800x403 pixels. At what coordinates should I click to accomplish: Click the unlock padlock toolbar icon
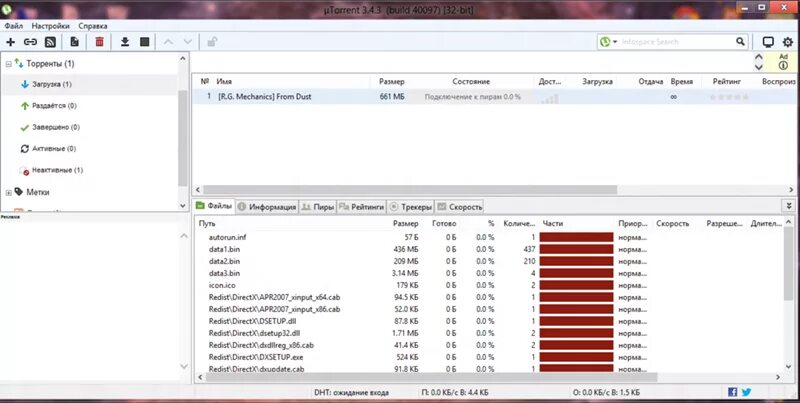coord(213,42)
